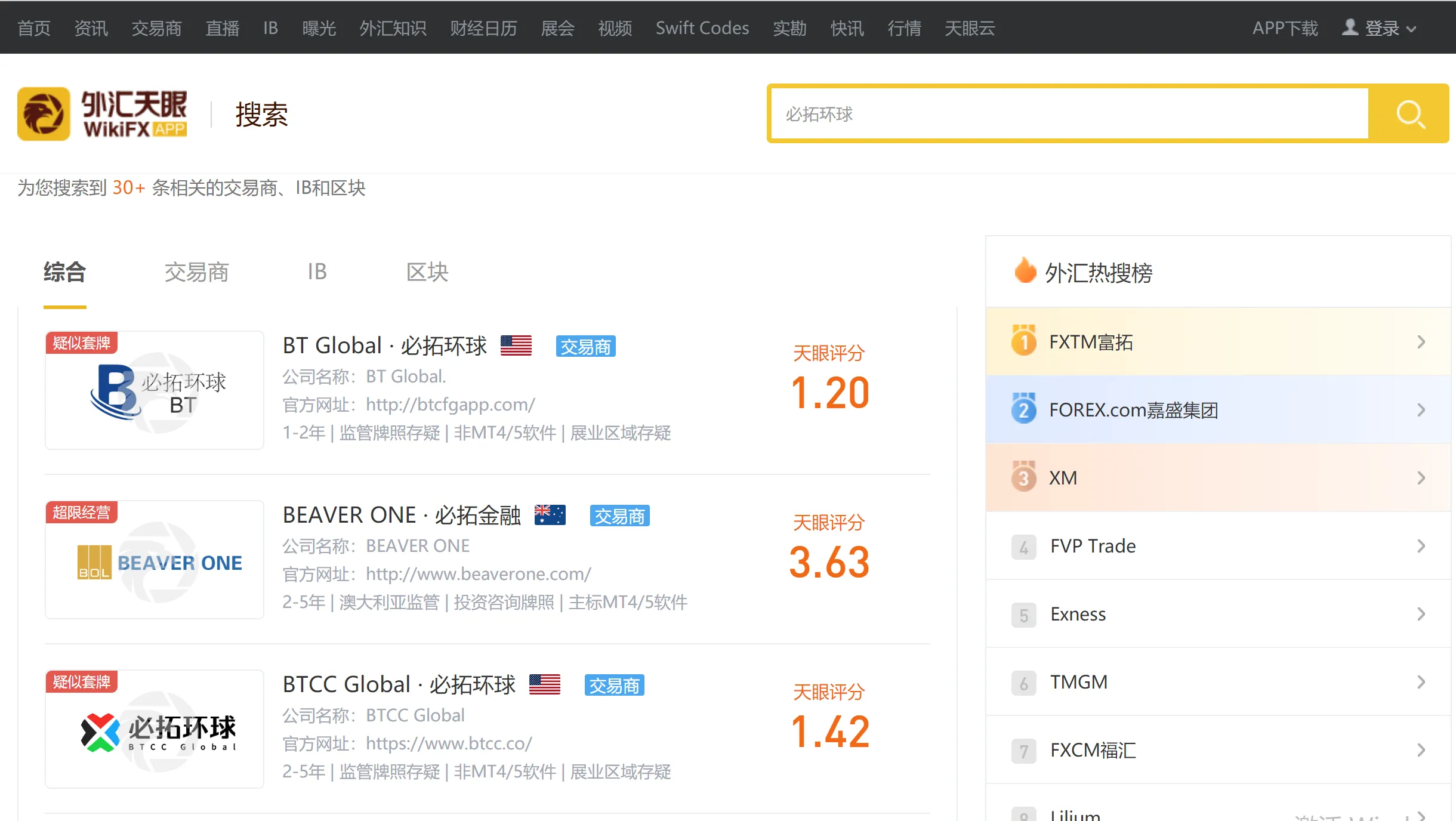
Task: Switch to the IB results tab
Action: coord(317,272)
